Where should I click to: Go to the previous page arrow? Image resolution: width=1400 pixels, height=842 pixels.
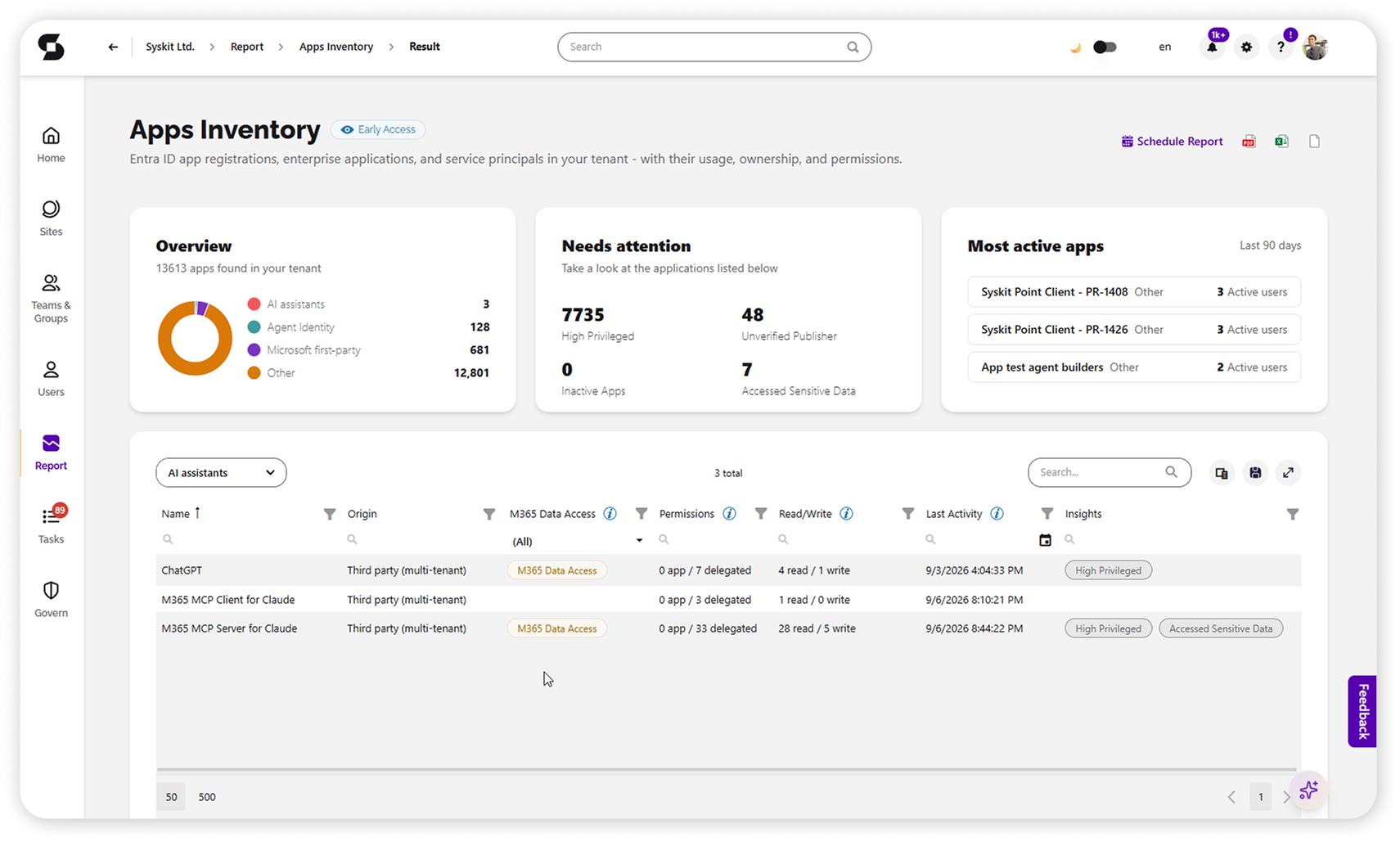[1231, 797]
